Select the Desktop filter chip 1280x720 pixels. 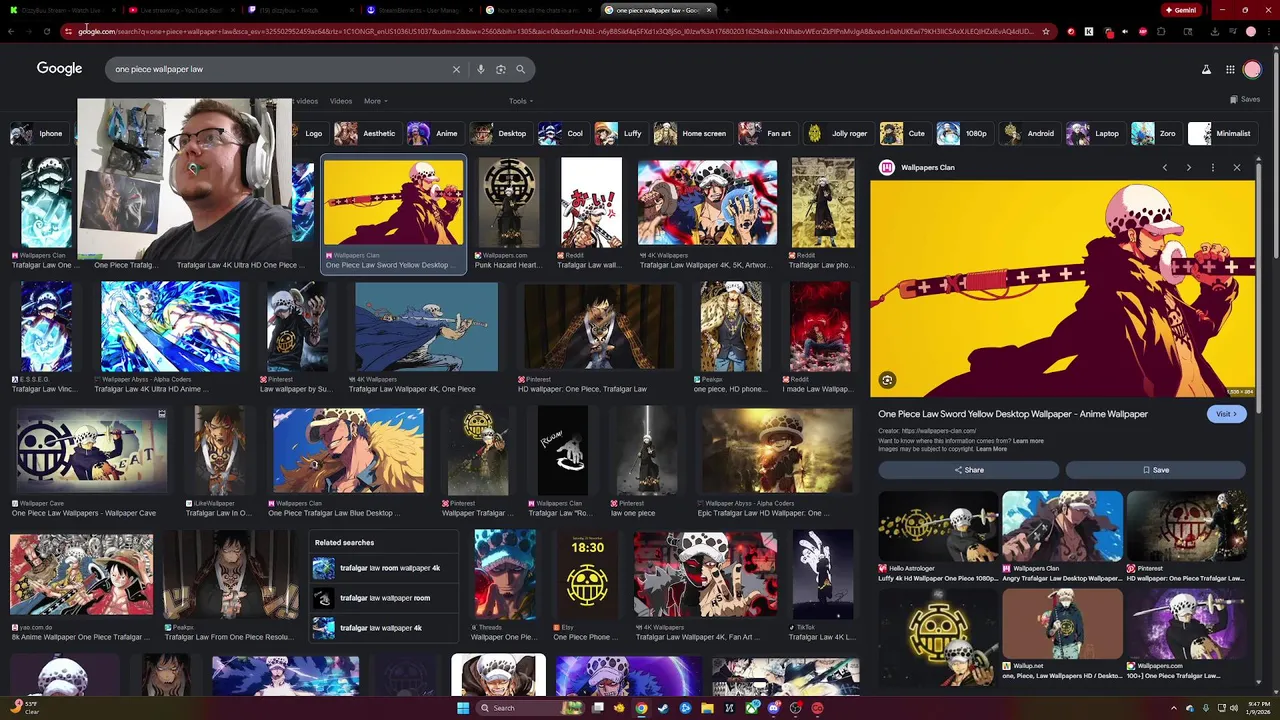point(499,133)
